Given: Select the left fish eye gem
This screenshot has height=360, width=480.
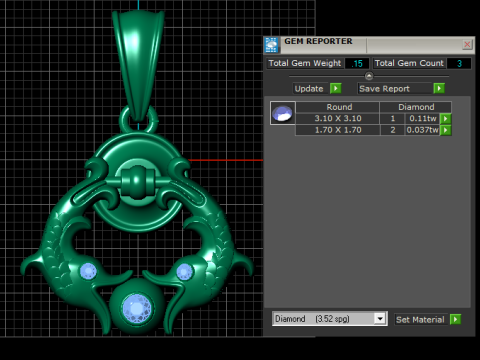Looking at the screenshot, I should [x=88, y=271].
